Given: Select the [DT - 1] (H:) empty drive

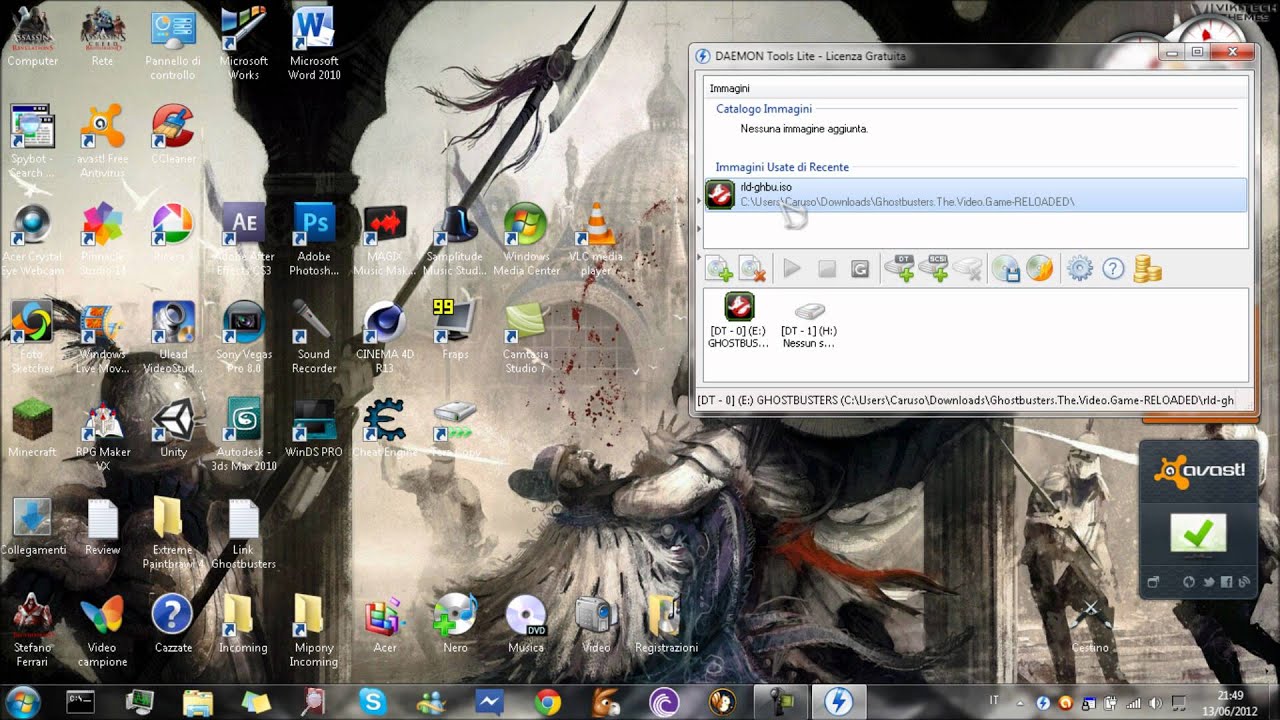Looking at the screenshot, I should (x=809, y=324).
